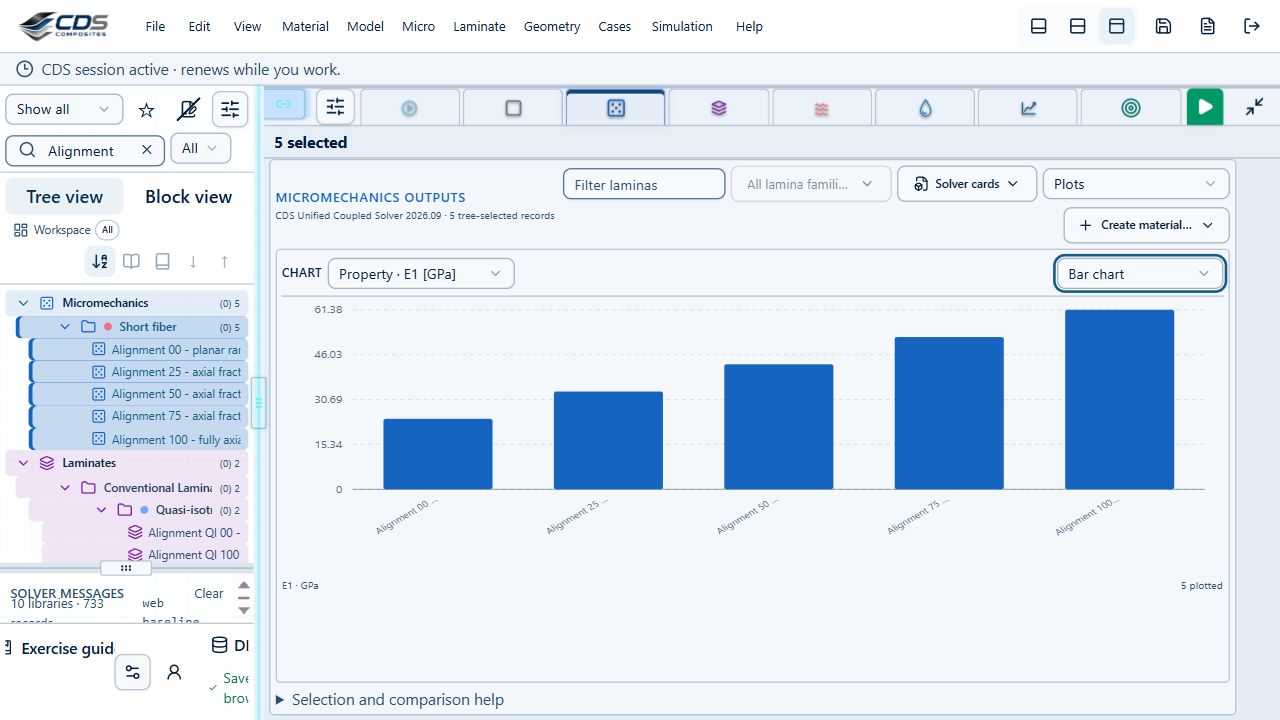Click the crossed-out pen icon
1280x720 pixels.
[188, 110]
